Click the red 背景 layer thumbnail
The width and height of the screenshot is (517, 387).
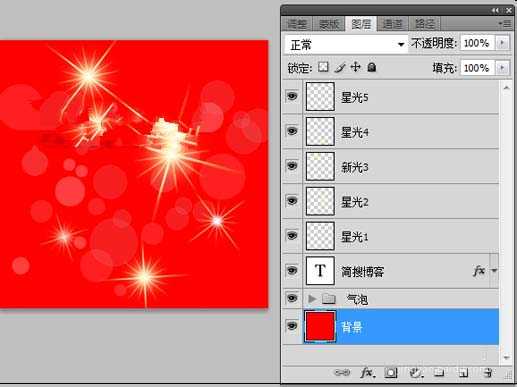pyautogui.click(x=320, y=326)
